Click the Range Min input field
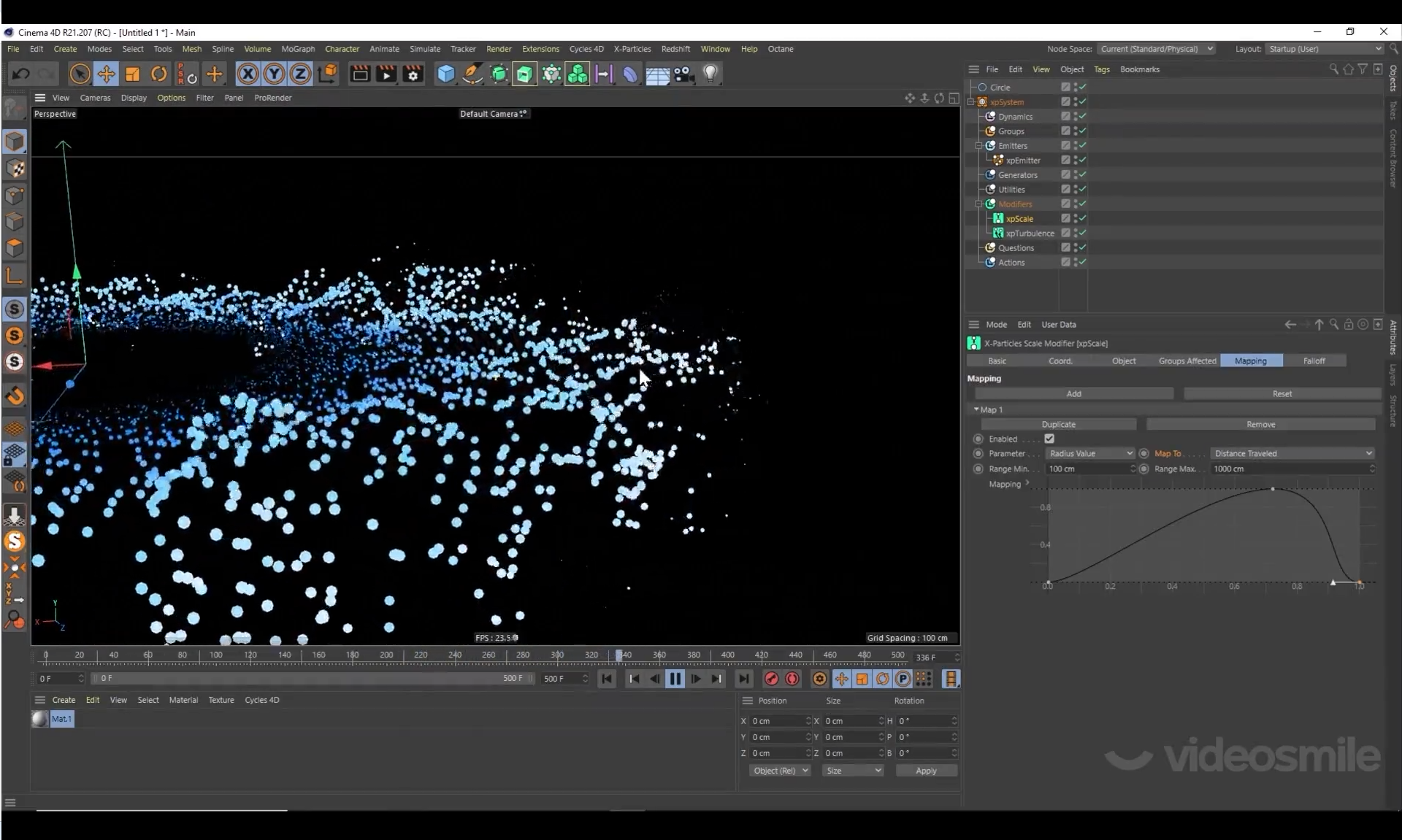Image resolution: width=1402 pixels, height=840 pixels. click(x=1087, y=469)
